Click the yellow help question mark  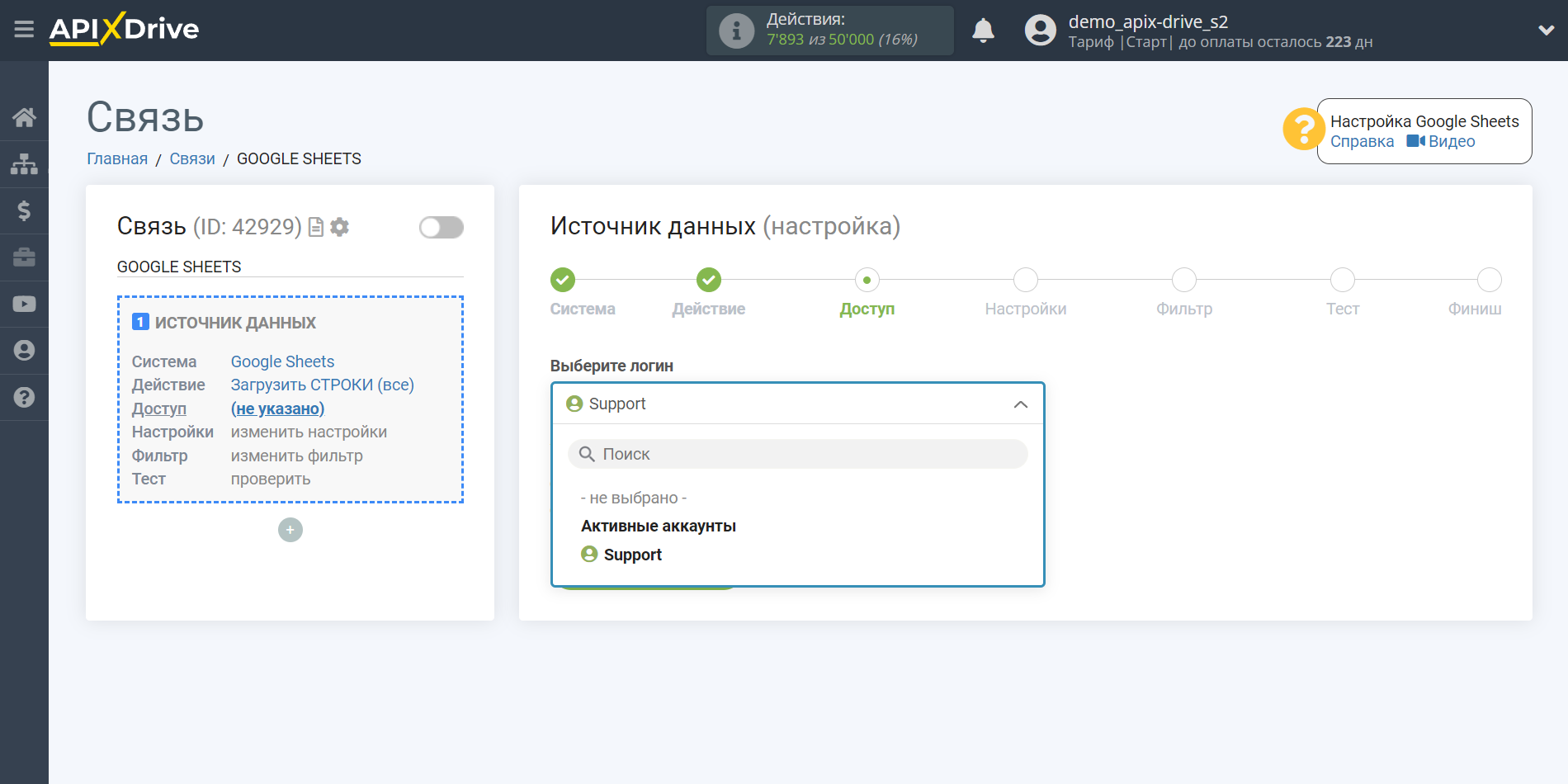pos(1303,130)
